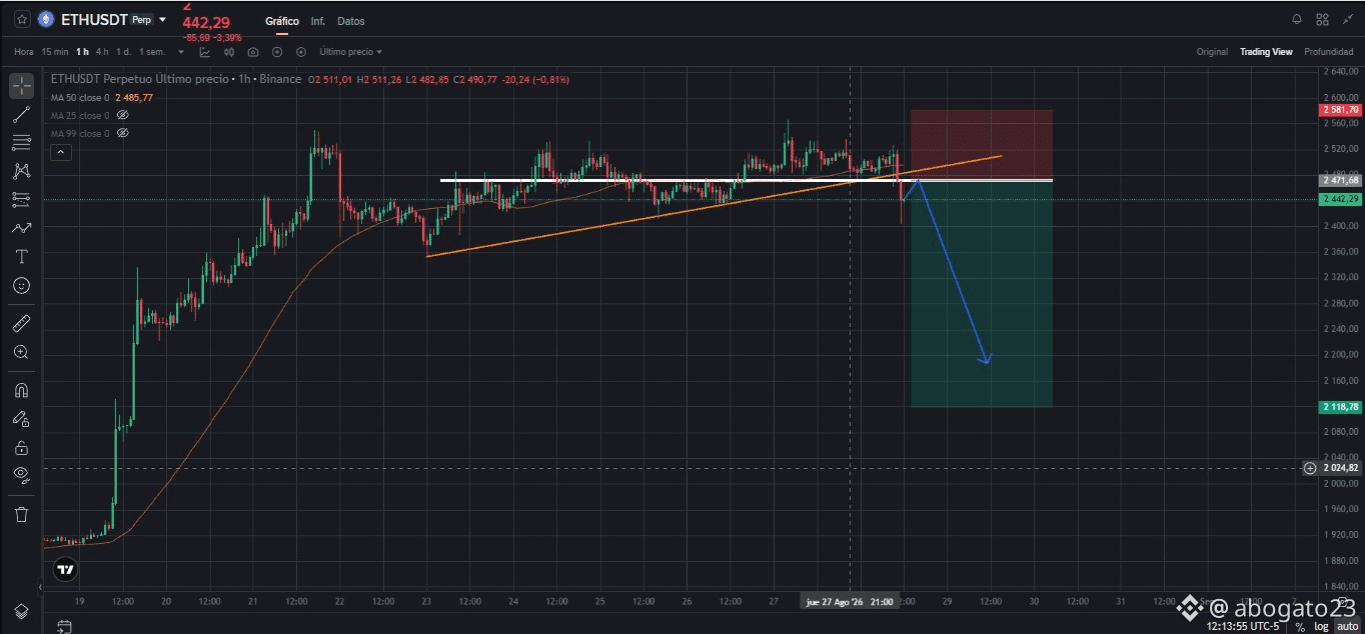The width and height of the screenshot is (1365, 634).
Task: Toggle the magnet snap mode
Action: [x=21, y=390]
